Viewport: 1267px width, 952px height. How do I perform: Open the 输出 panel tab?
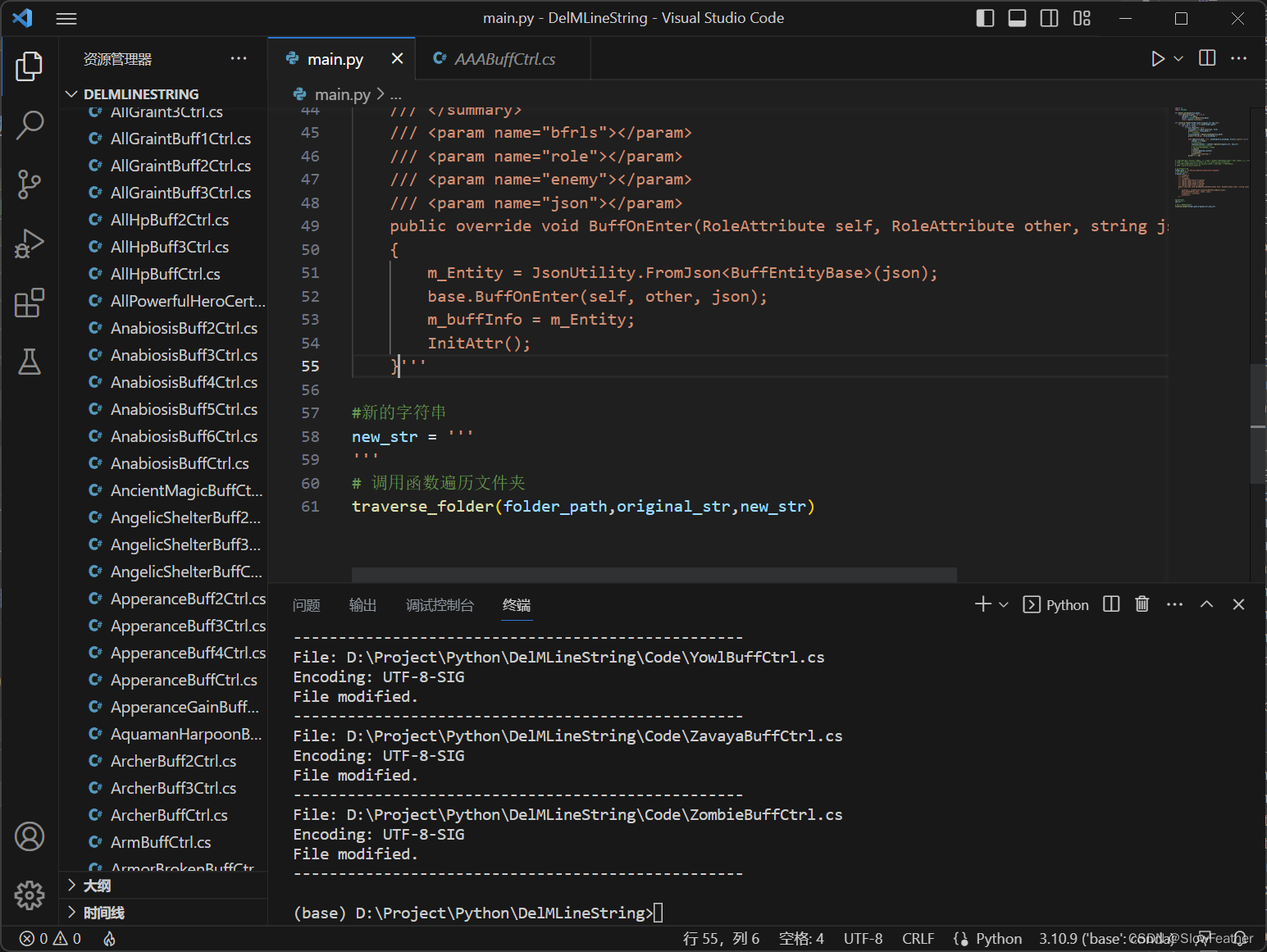pyautogui.click(x=362, y=605)
